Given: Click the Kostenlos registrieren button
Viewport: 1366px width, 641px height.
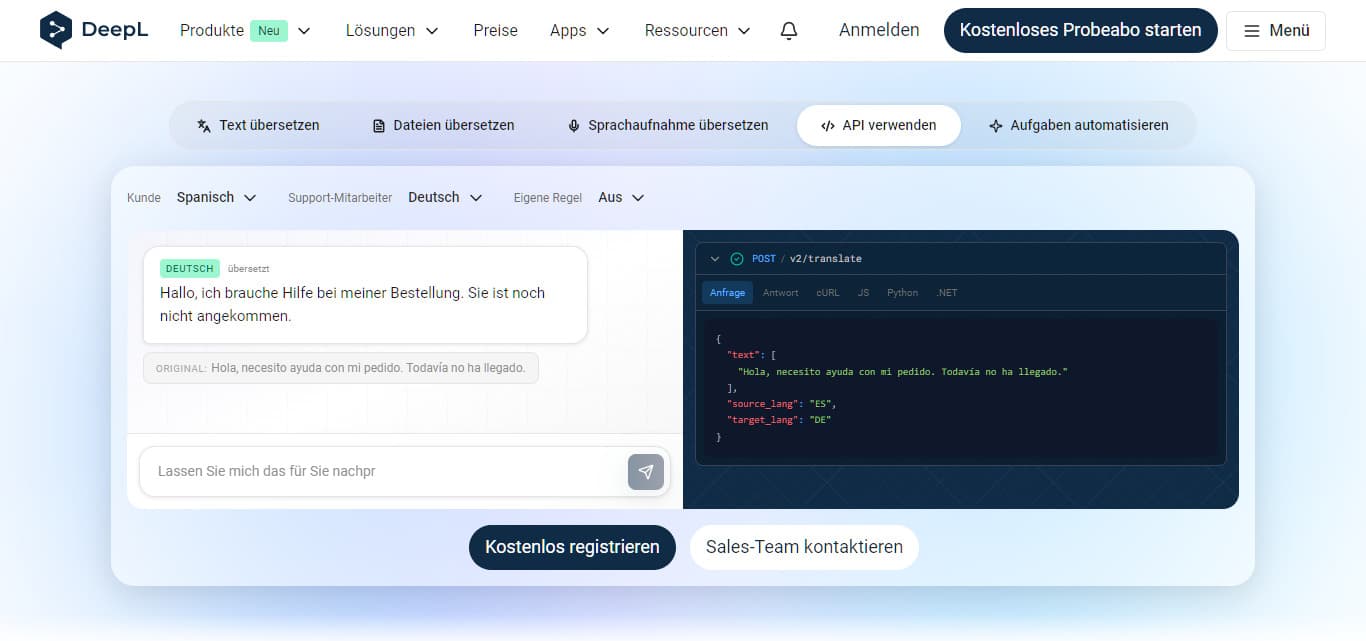Looking at the screenshot, I should point(572,547).
